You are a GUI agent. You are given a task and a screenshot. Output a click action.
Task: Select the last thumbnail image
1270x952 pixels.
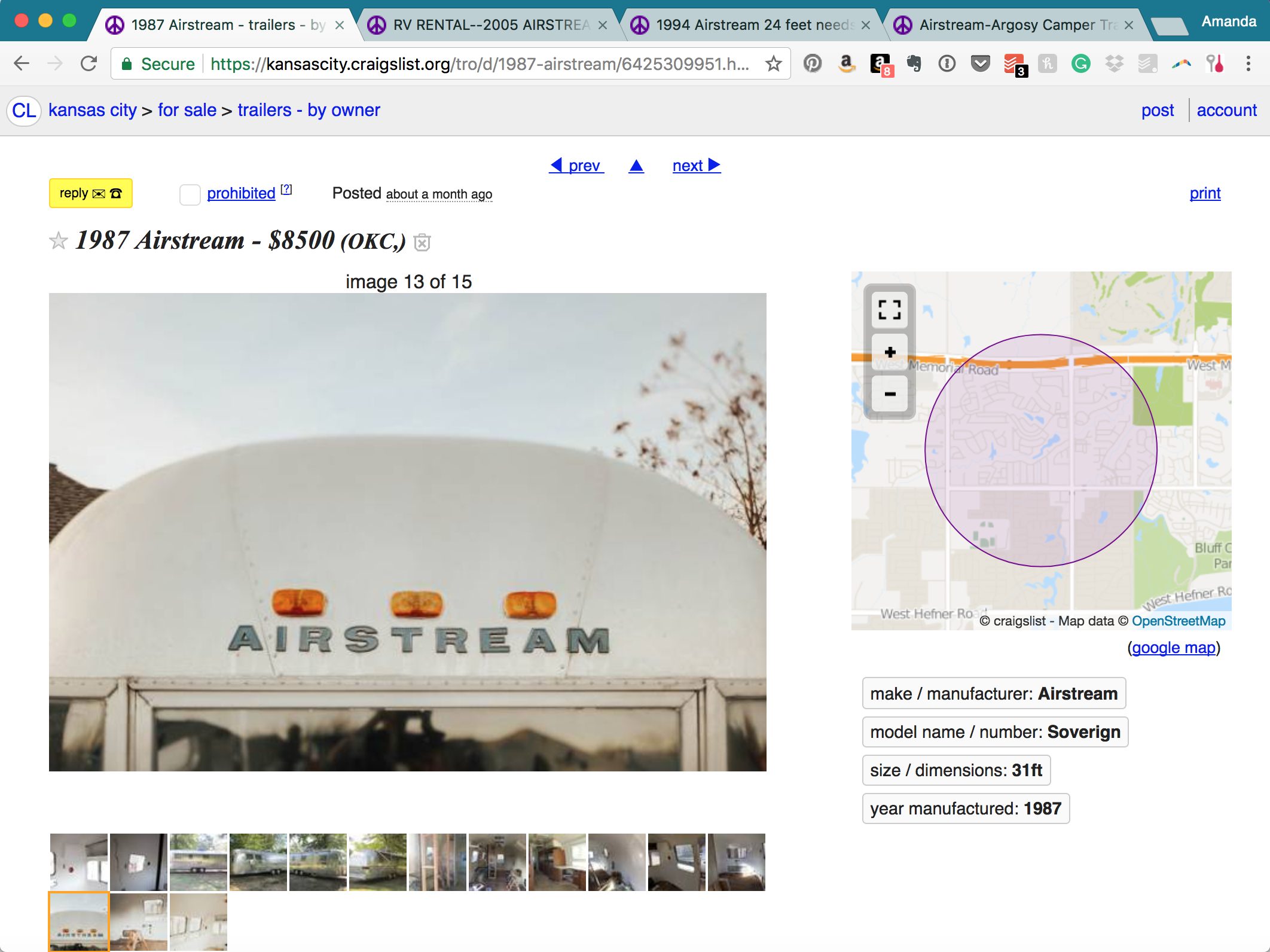tap(199, 923)
